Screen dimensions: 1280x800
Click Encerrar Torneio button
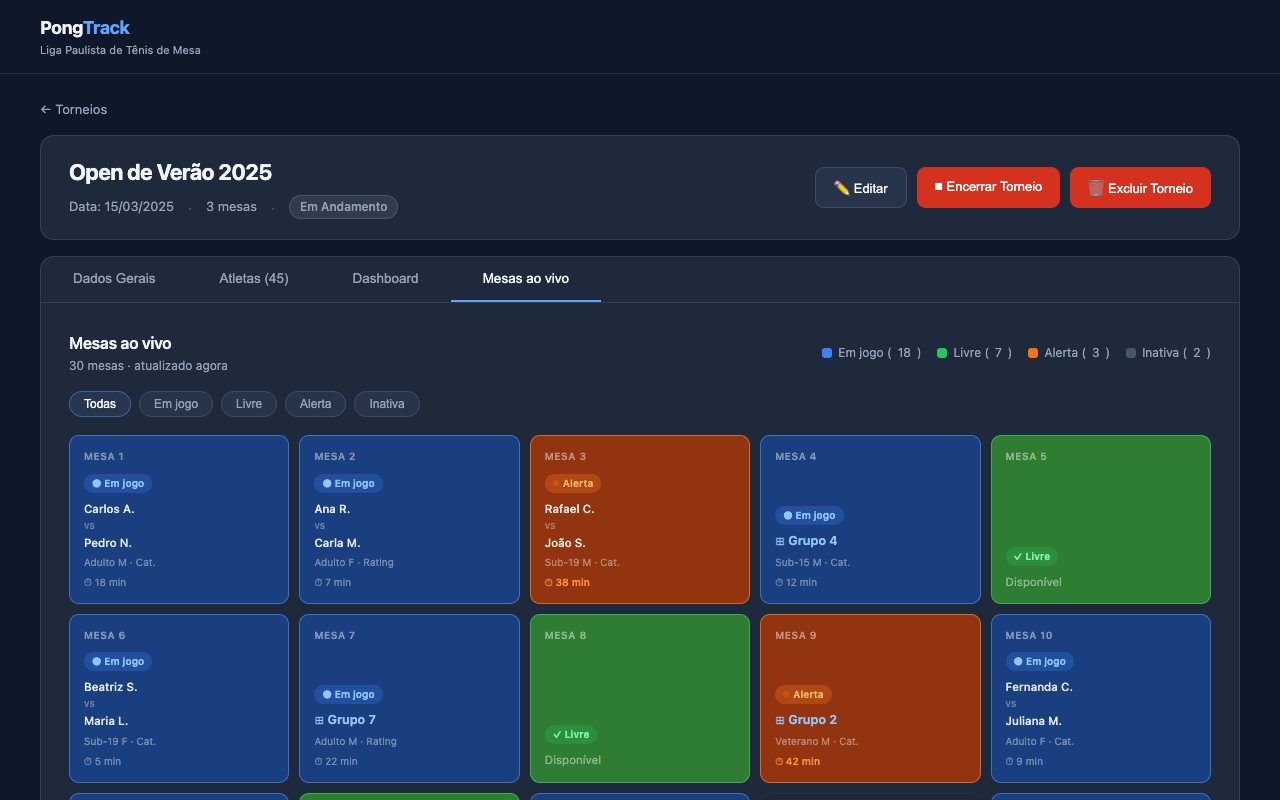click(x=988, y=187)
